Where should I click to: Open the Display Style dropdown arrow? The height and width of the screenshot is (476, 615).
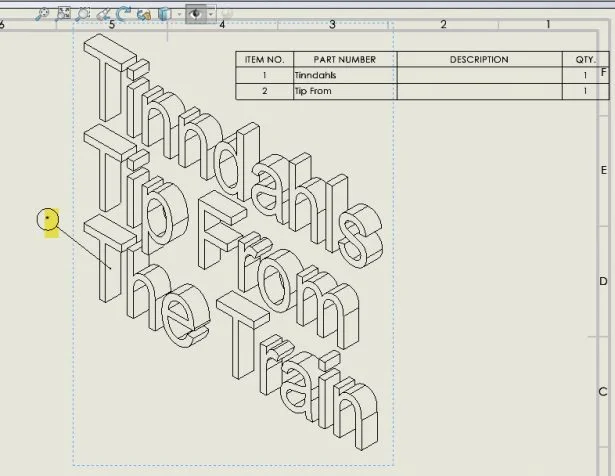179,14
